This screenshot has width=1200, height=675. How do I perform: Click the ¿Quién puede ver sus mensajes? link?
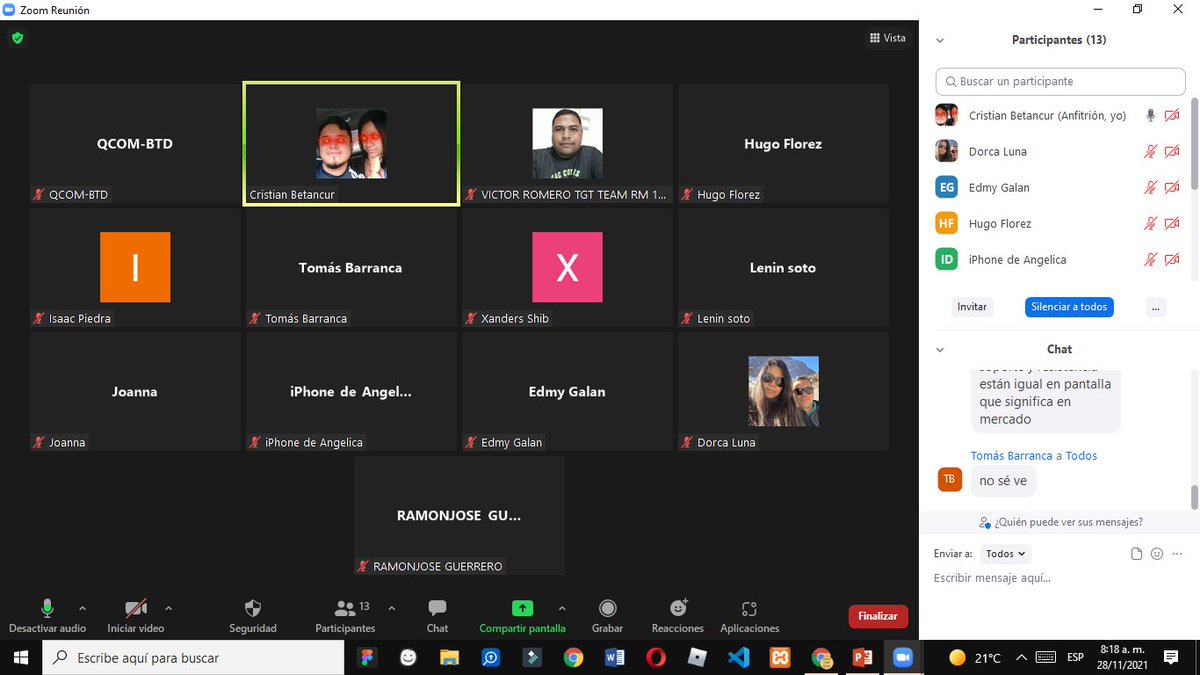point(1062,522)
